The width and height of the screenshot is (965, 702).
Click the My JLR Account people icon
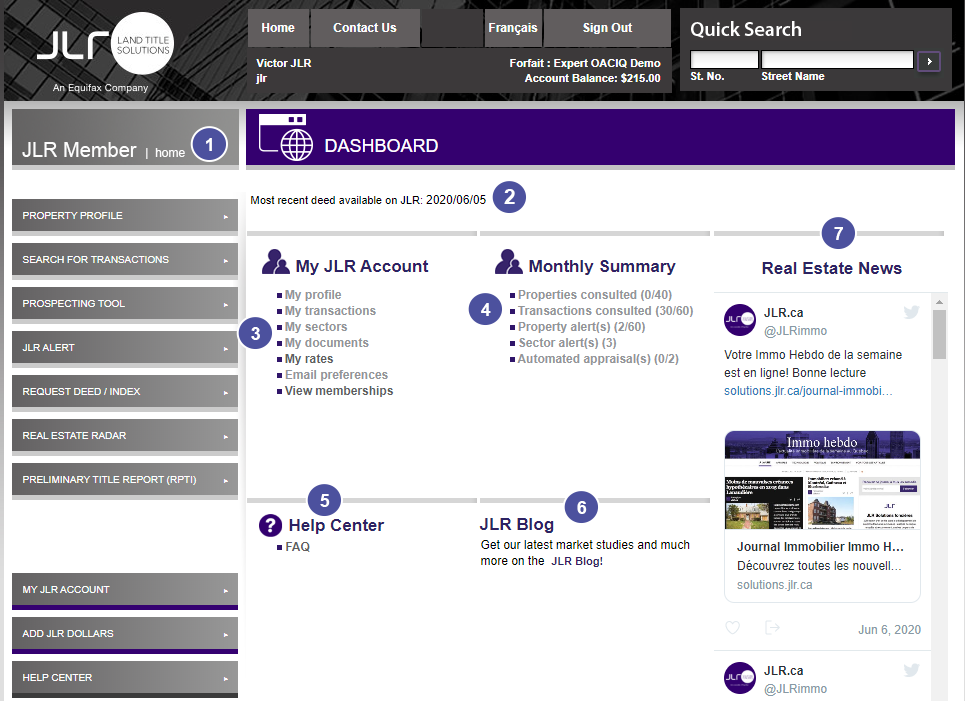coord(275,263)
